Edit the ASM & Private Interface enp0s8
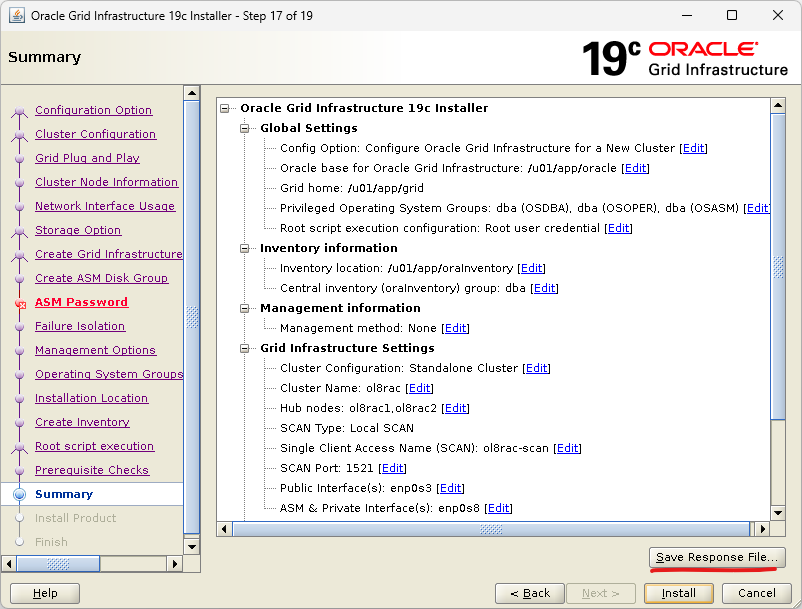This screenshot has width=802, height=609. (498, 508)
